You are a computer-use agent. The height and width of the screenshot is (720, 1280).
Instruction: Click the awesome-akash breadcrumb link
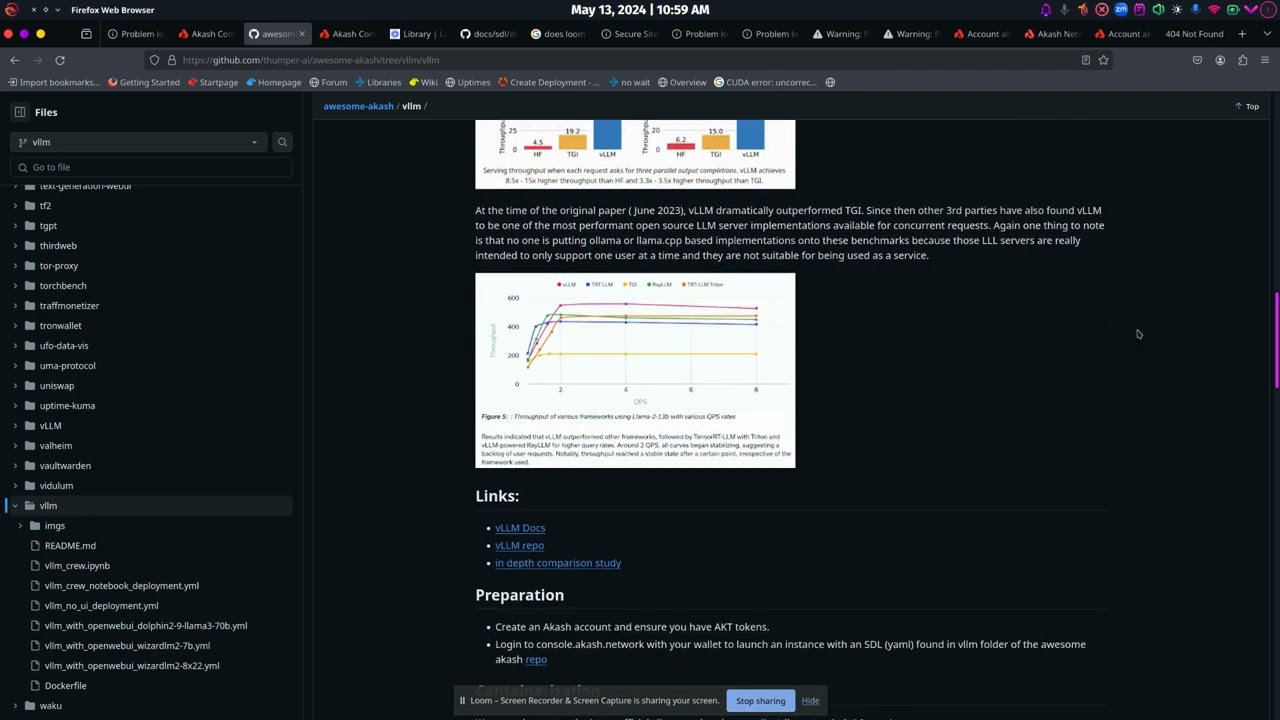pos(358,106)
